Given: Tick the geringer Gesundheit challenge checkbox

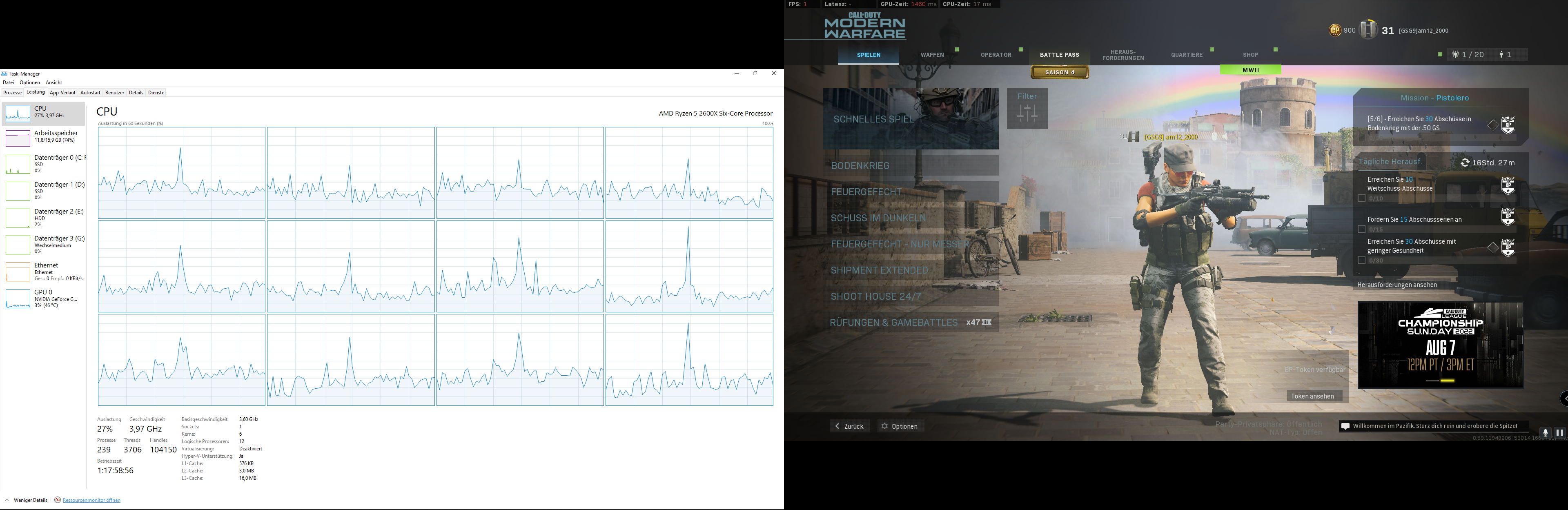Looking at the screenshot, I should point(1362,261).
